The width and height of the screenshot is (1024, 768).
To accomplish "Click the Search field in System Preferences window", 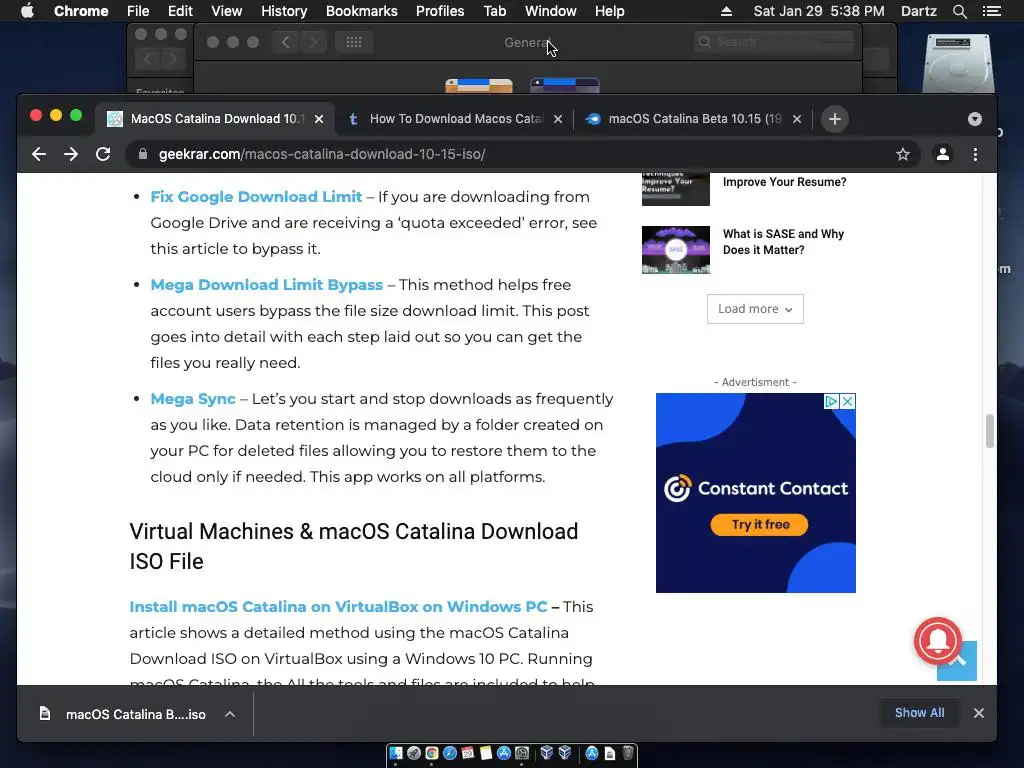I will (x=775, y=42).
